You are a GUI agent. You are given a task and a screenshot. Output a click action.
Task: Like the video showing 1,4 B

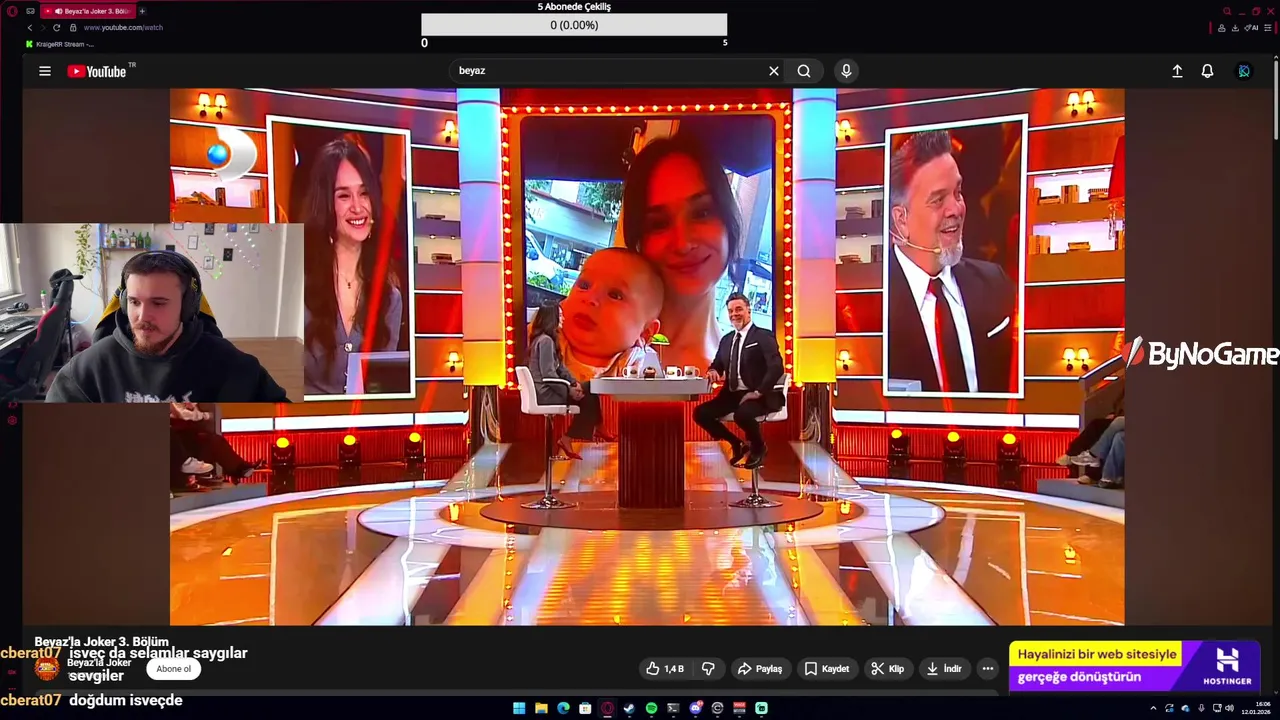click(665, 669)
